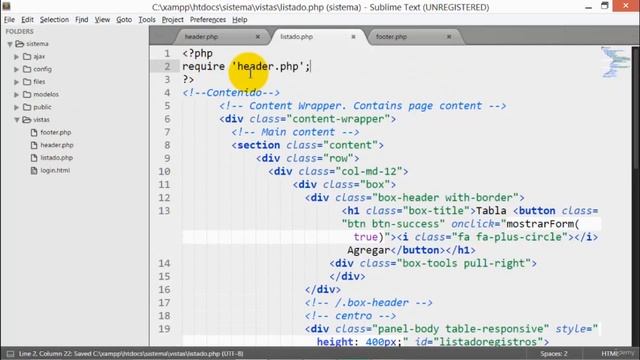
Task: Expand the files folder arrow
Action: pyautogui.click(x=16, y=82)
